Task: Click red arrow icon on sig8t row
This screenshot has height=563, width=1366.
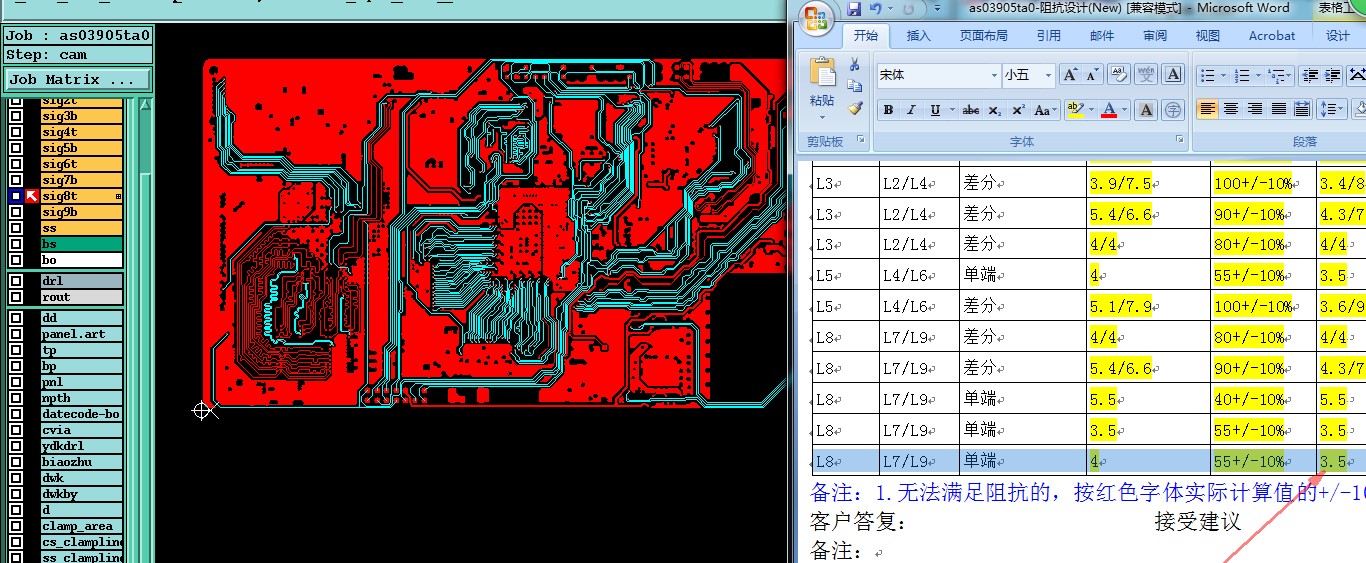Action: tap(32, 196)
